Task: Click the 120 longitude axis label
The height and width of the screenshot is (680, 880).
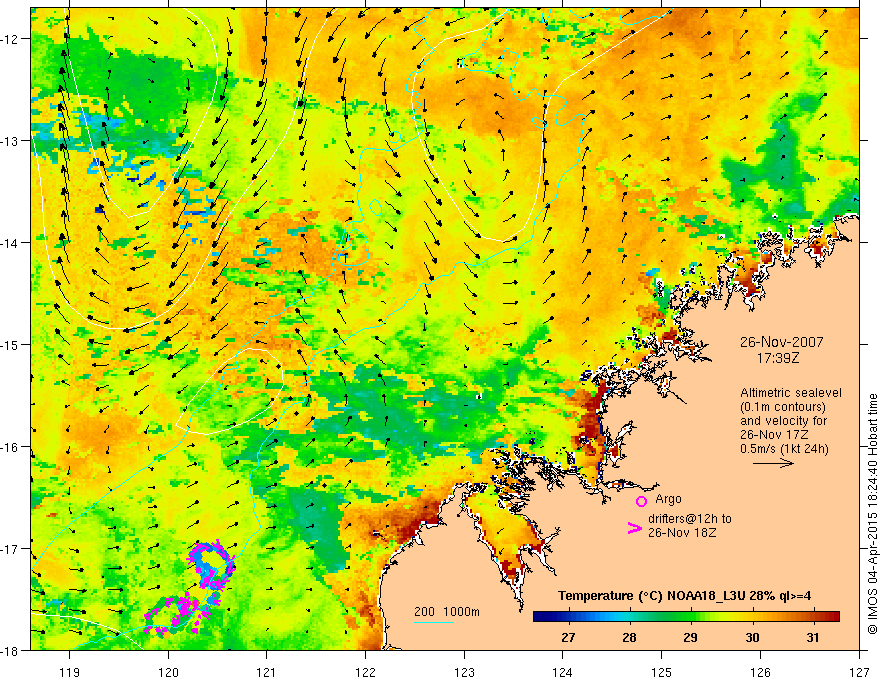Action: pyautogui.click(x=168, y=673)
